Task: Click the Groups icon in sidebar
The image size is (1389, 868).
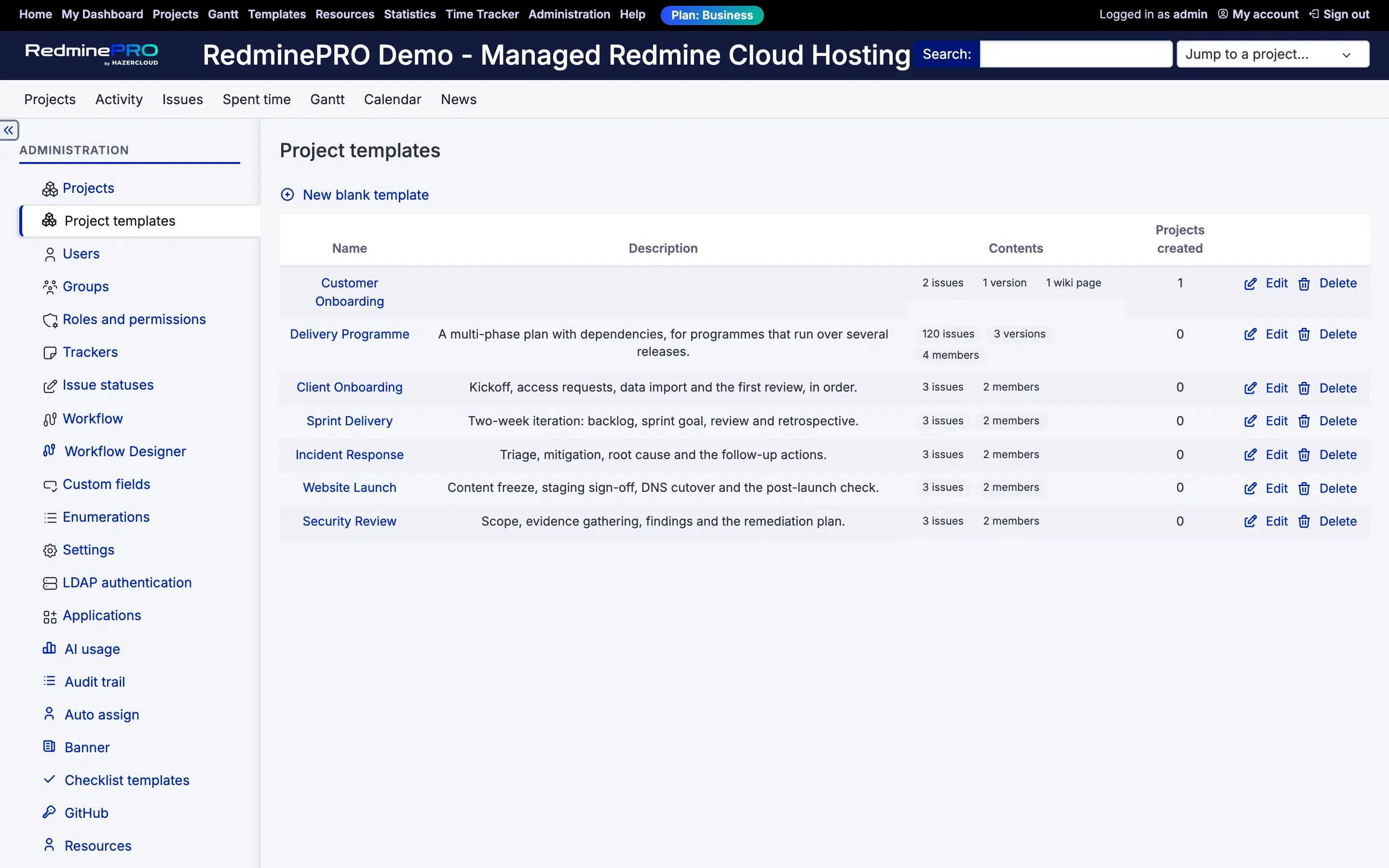Action: pos(50,287)
